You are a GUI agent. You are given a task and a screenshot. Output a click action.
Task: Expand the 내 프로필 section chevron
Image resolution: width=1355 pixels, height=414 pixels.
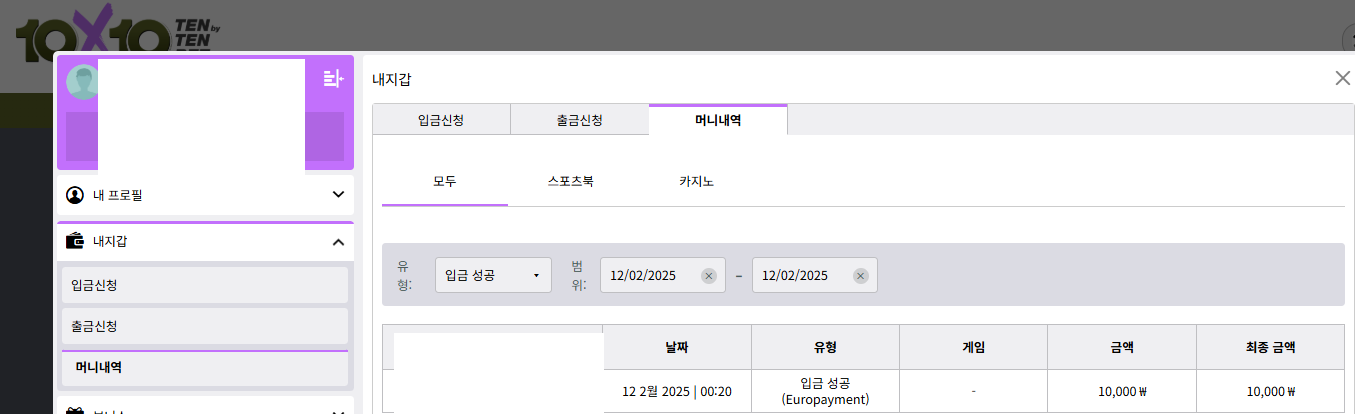[x=338, y=195]
